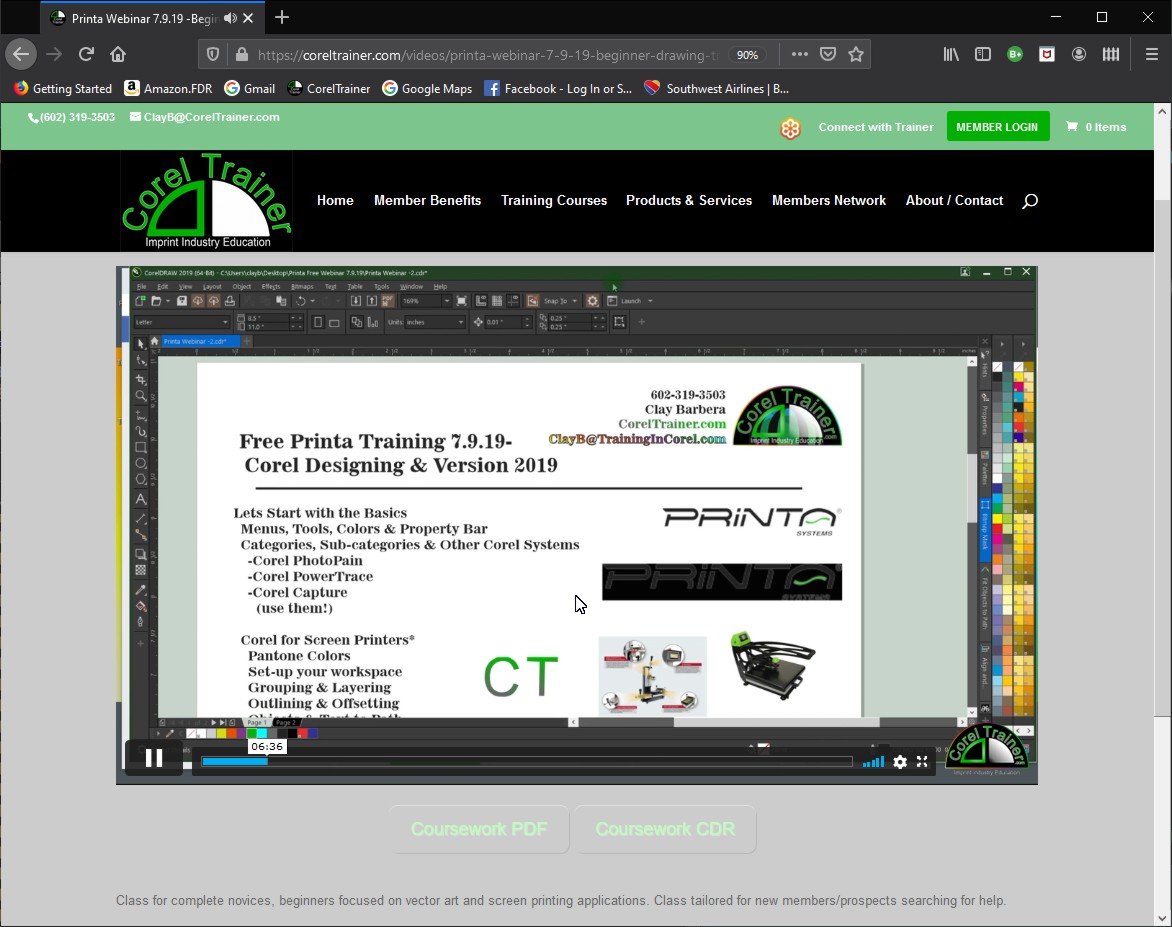Download the Coursework CDR
Viewport: 1172px width, 927px height.
tap(664, 829)
